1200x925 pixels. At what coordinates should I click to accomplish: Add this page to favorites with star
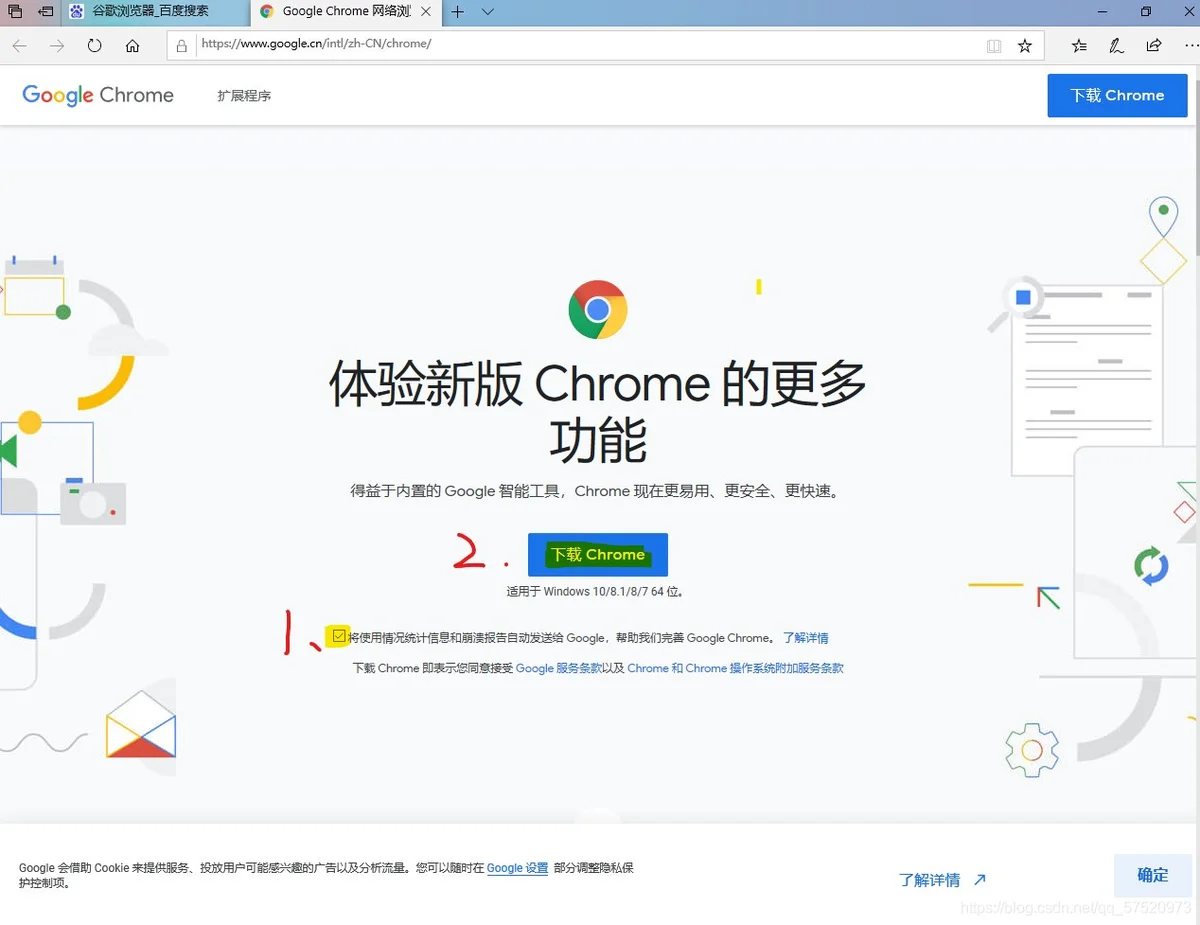[x=1025, y=46]
